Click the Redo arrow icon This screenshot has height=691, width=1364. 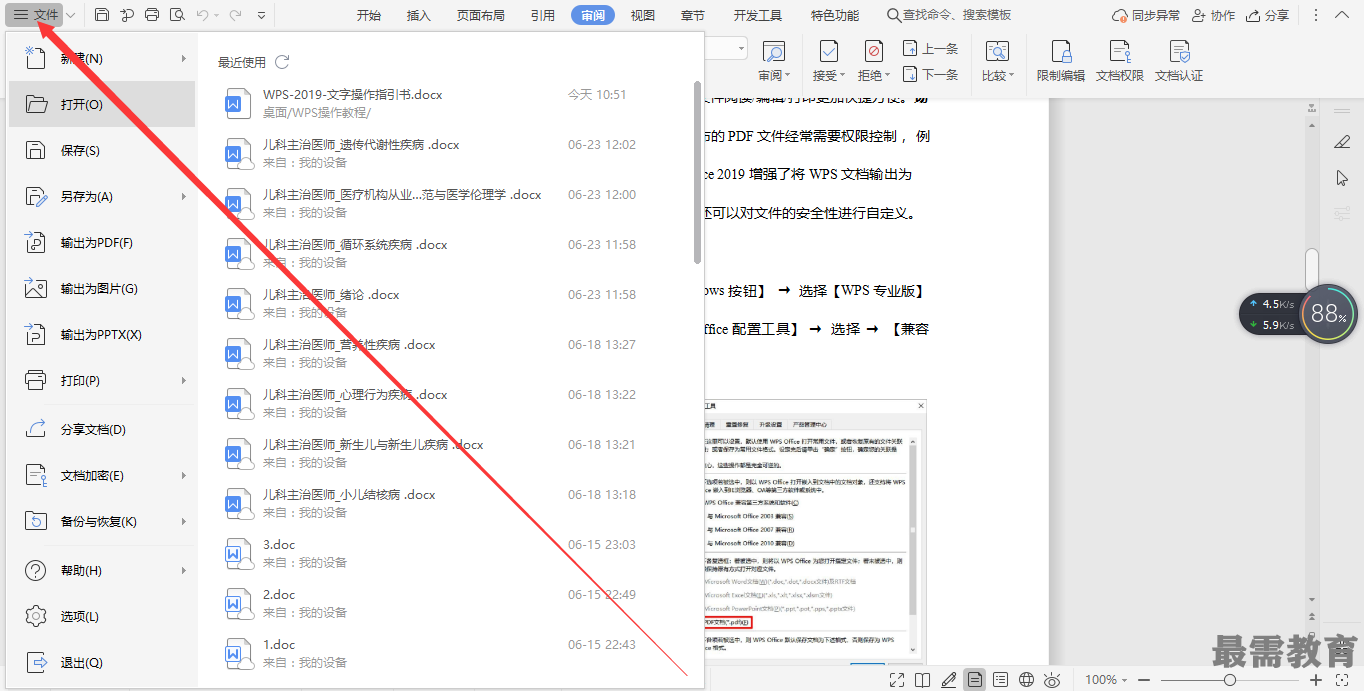coord(235,15)
